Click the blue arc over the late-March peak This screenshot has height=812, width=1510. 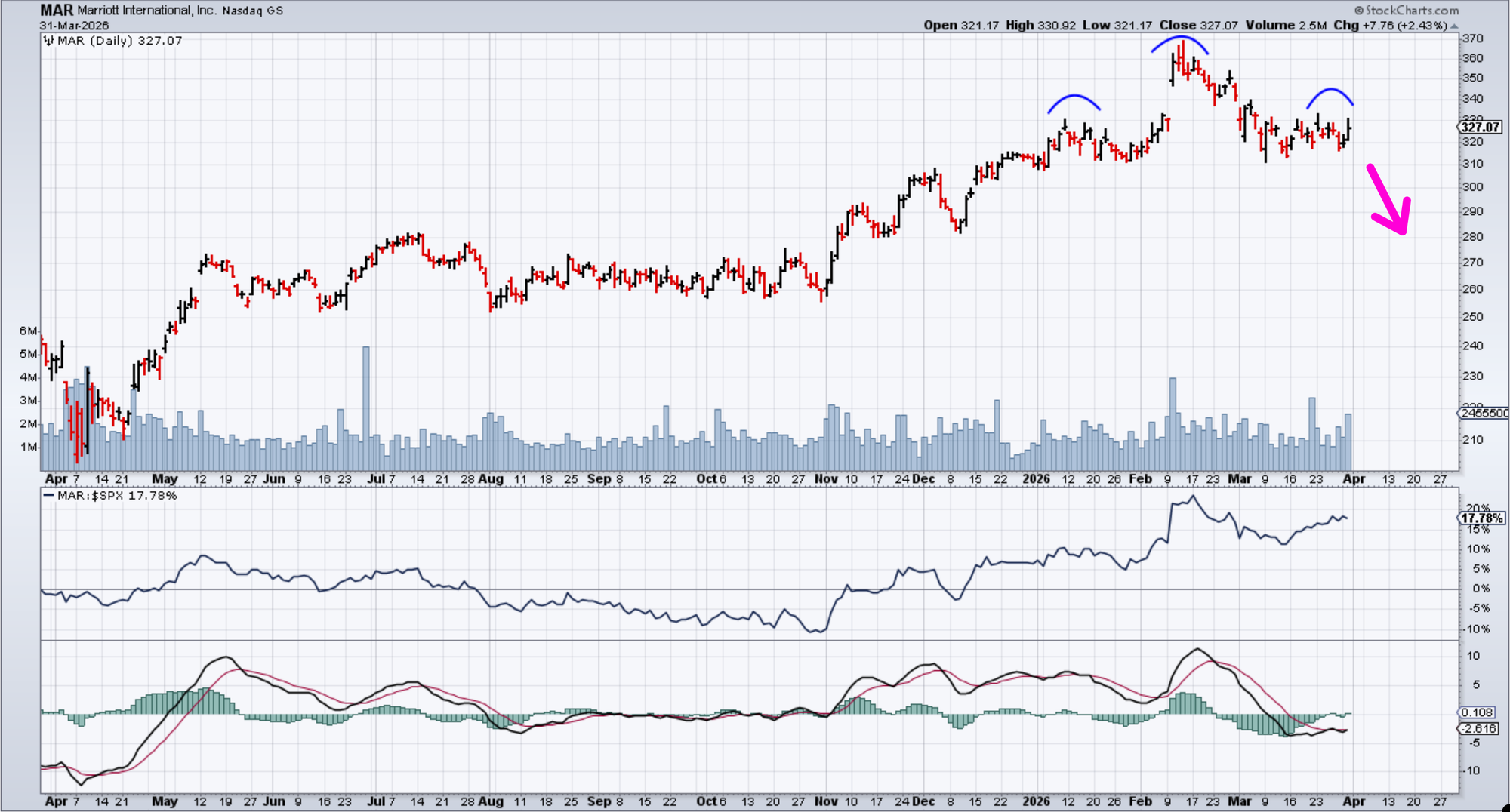coord(1330,91)
